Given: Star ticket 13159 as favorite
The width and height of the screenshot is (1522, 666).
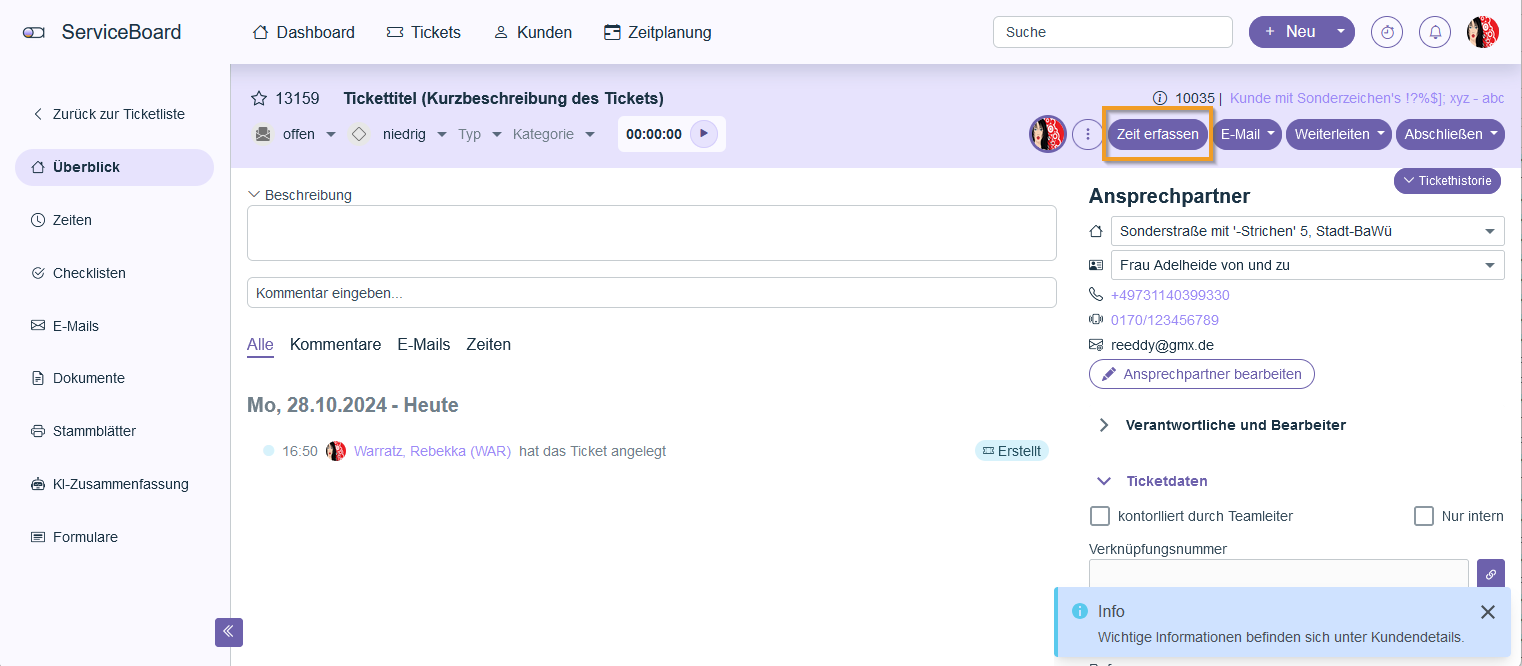Looking at the screenshot, I should [x=259, y=98].
